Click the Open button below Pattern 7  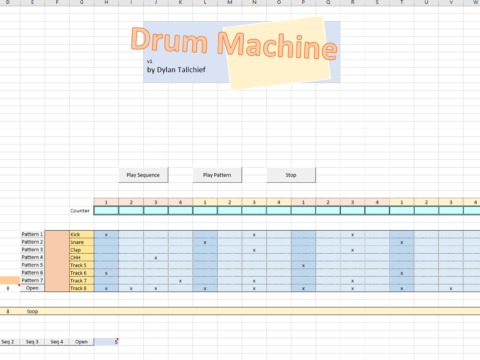point(32,288)
